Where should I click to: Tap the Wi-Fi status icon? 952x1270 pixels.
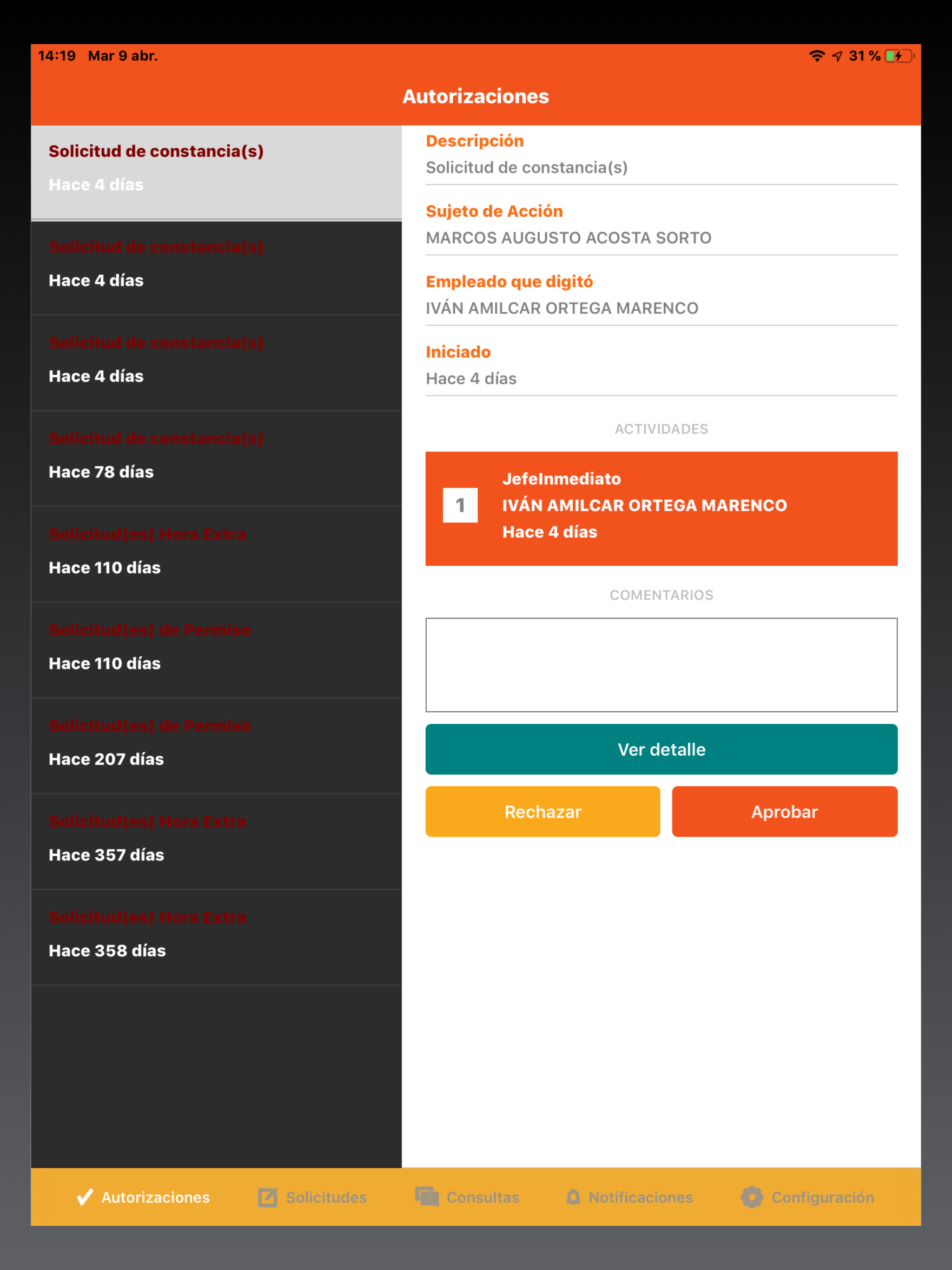816,56
